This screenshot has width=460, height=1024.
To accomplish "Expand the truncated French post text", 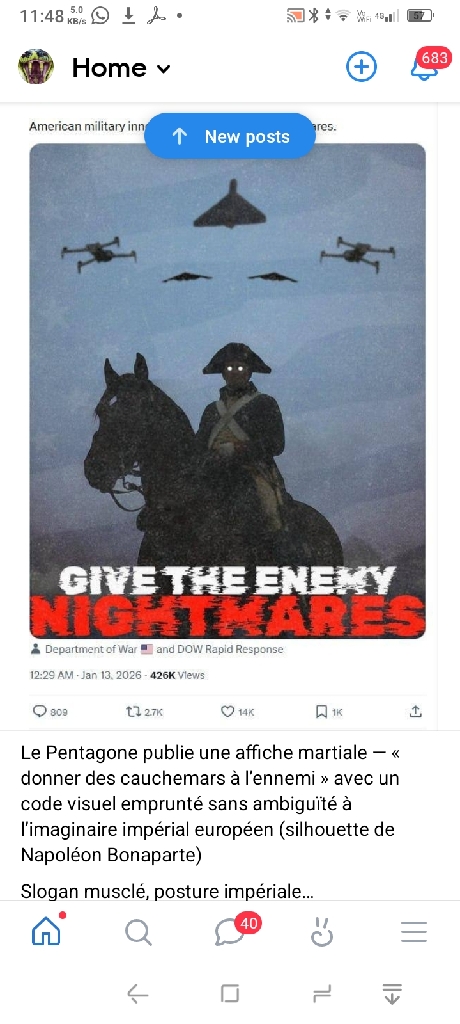I will pyautogui.click(x=167, y=891).
